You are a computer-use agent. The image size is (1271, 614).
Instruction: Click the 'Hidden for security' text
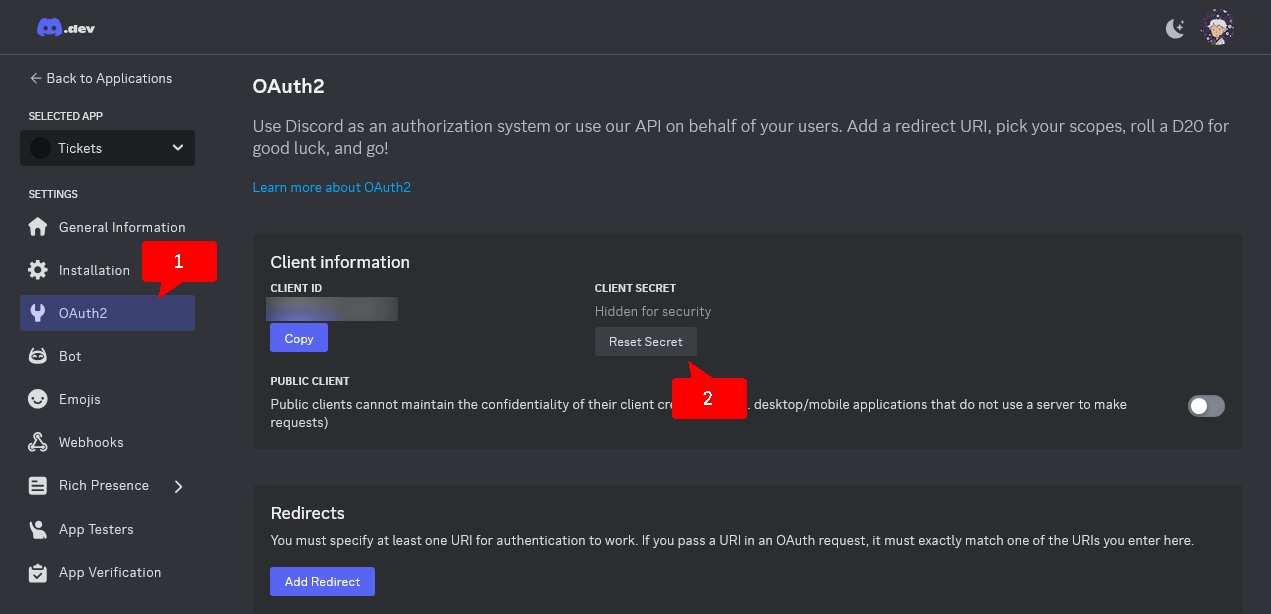[x=653, y=311]
